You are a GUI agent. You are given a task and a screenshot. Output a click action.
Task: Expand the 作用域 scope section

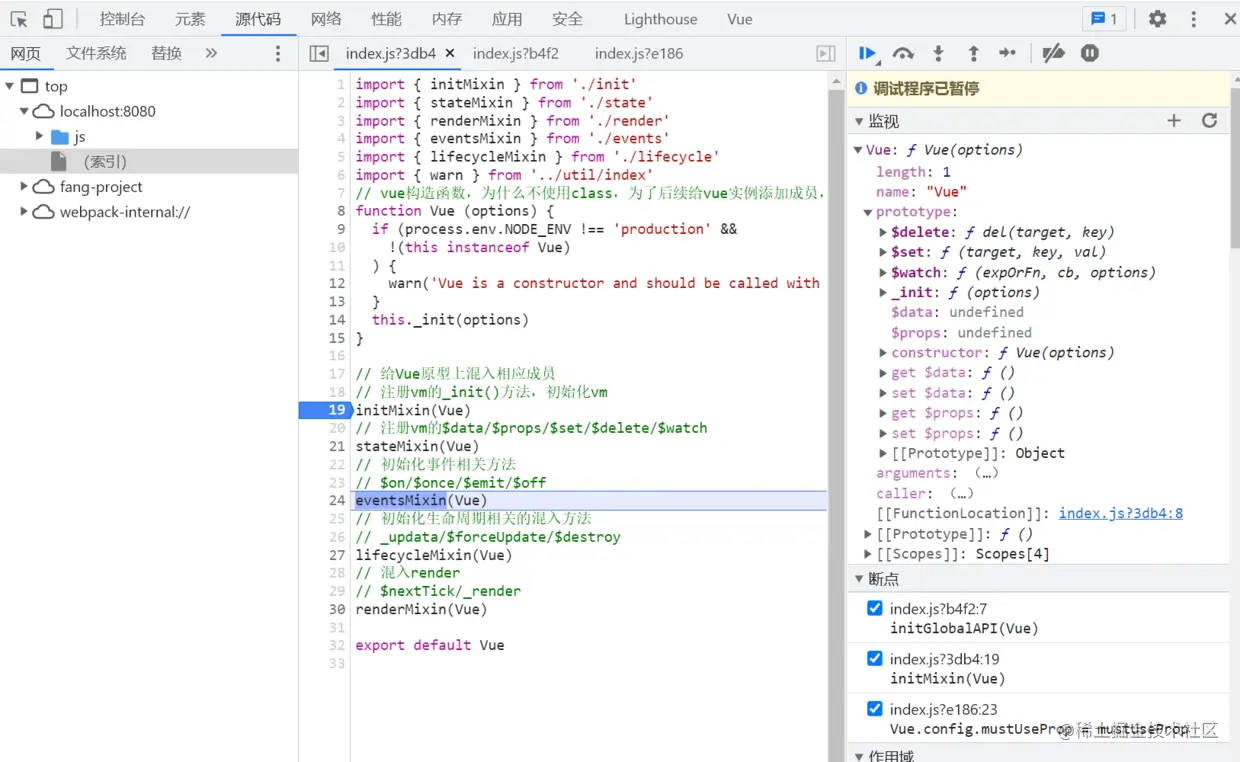(x=859, y=756)
